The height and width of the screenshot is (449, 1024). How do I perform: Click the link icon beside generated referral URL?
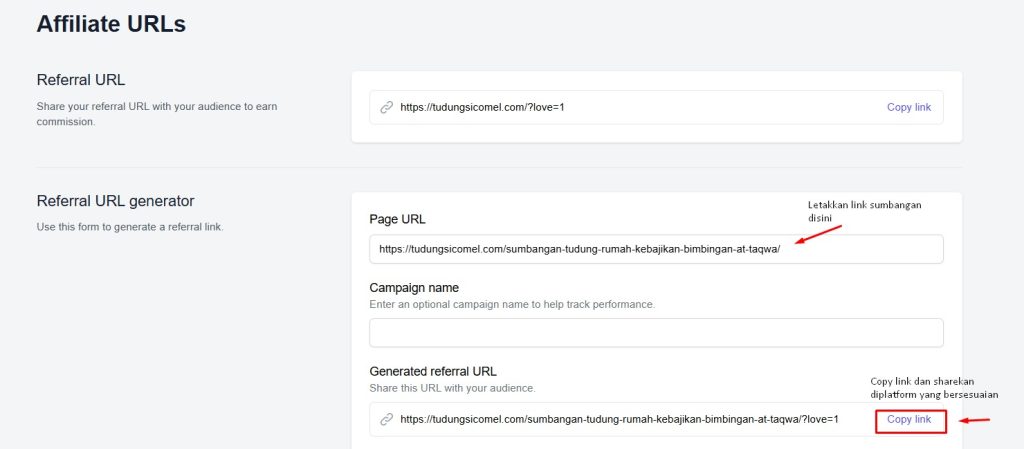point(386,419)
